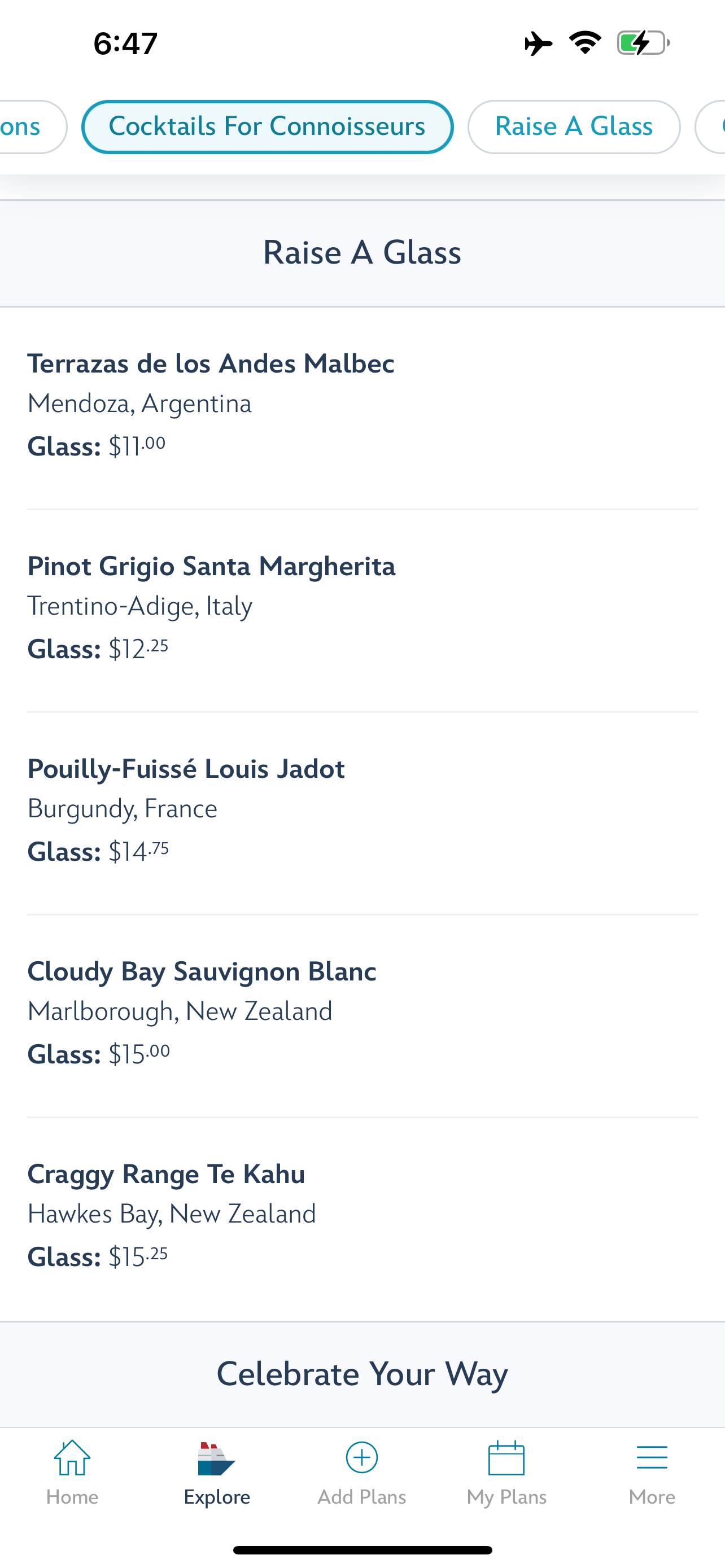Select the Cocktails For Connoisseurs tab
The height and width of the screenshot is (1568, 725).
pyautogui.click(x=267, y=126)
